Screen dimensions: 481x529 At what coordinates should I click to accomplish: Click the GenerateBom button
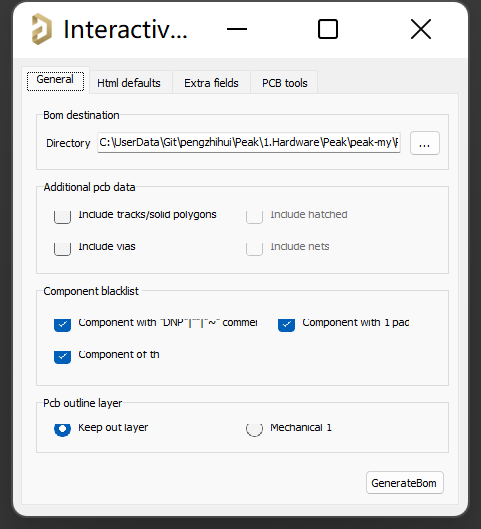click(x=404, y=483)
